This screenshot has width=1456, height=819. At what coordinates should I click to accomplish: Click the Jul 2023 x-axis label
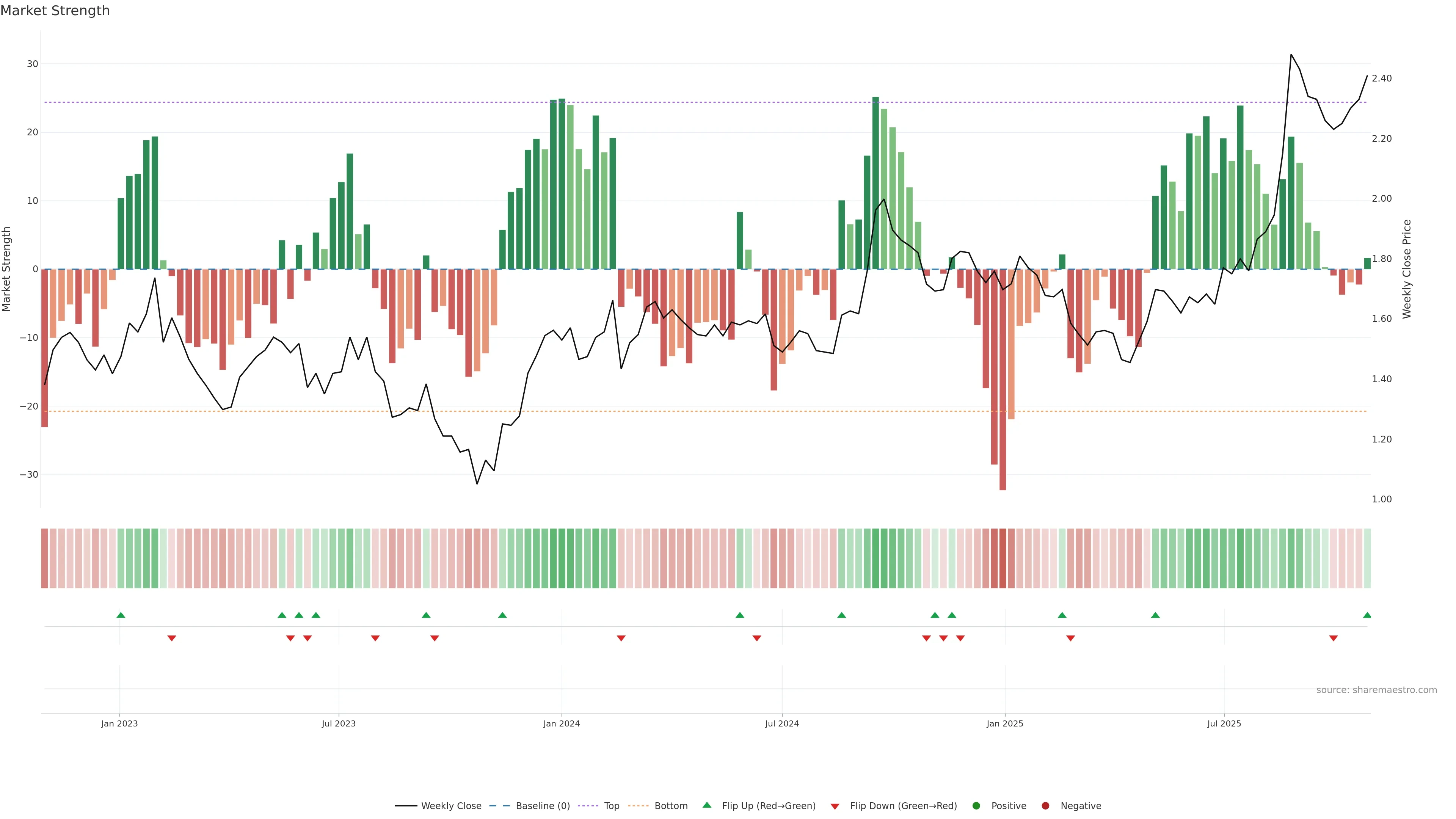pos(339,723)
